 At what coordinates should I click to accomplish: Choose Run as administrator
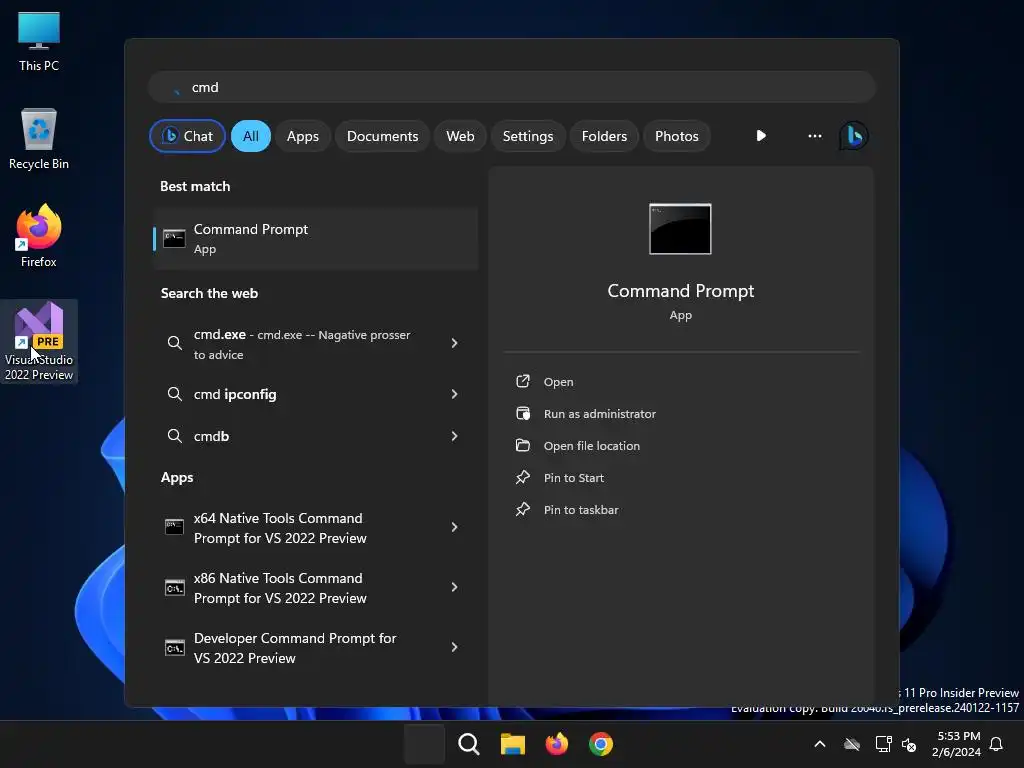(600, 413)
